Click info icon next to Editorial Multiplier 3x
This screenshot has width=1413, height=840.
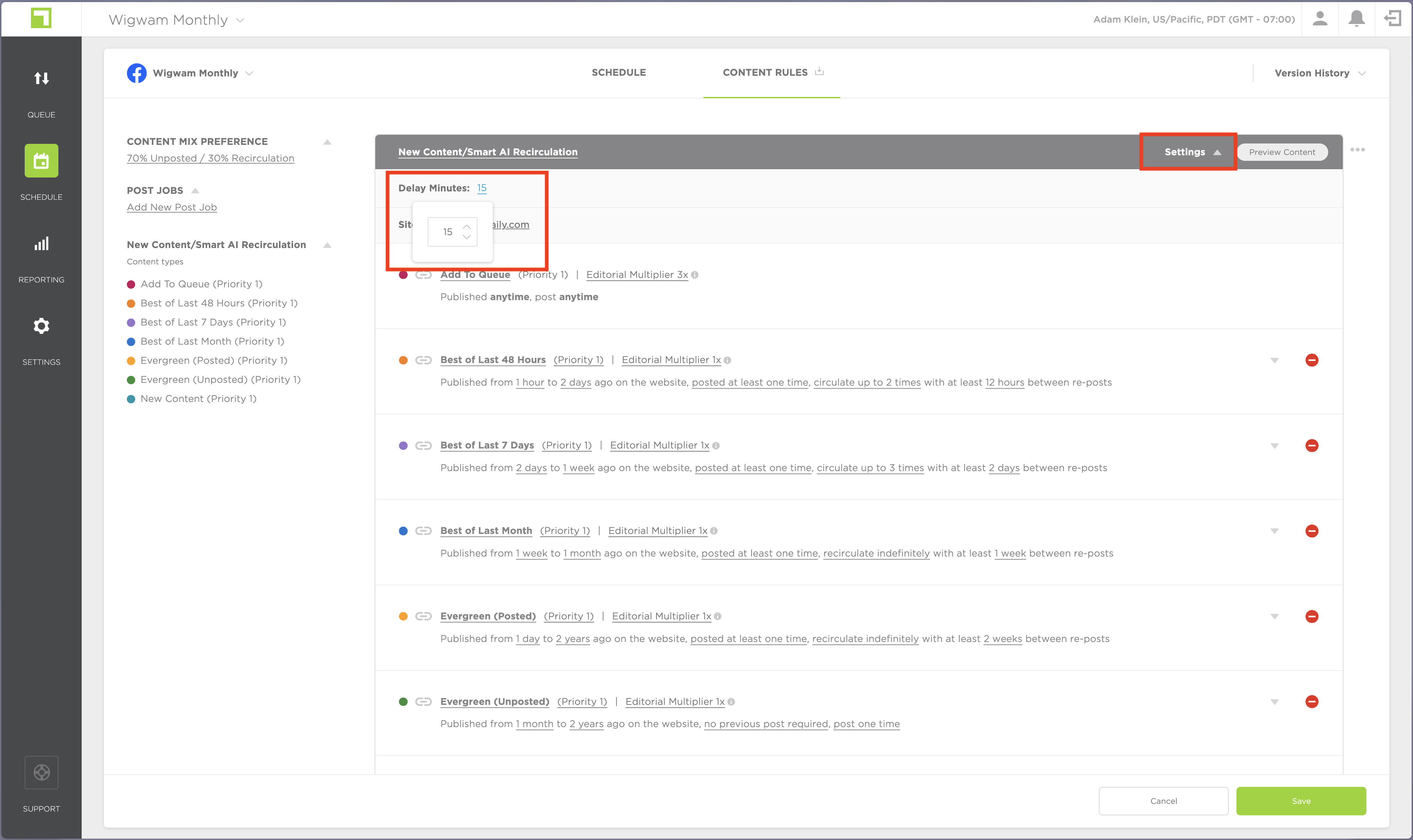[695, 275]
